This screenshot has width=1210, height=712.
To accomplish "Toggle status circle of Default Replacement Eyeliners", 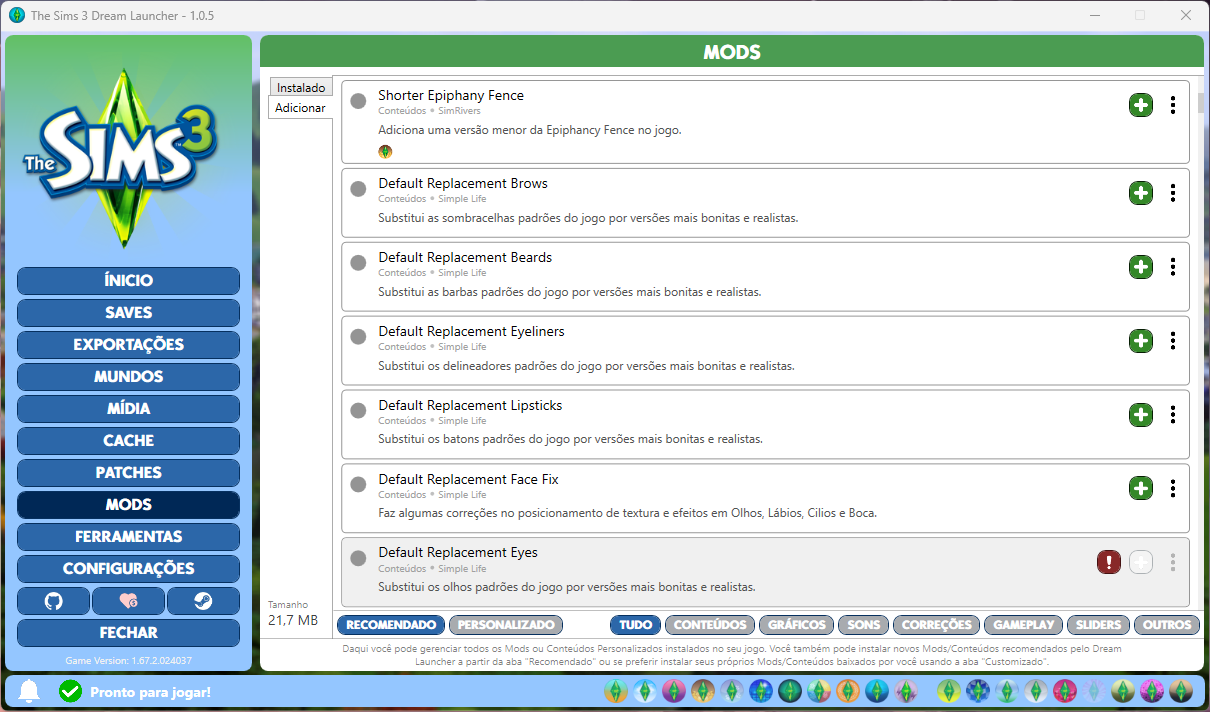I will (358, 337).
